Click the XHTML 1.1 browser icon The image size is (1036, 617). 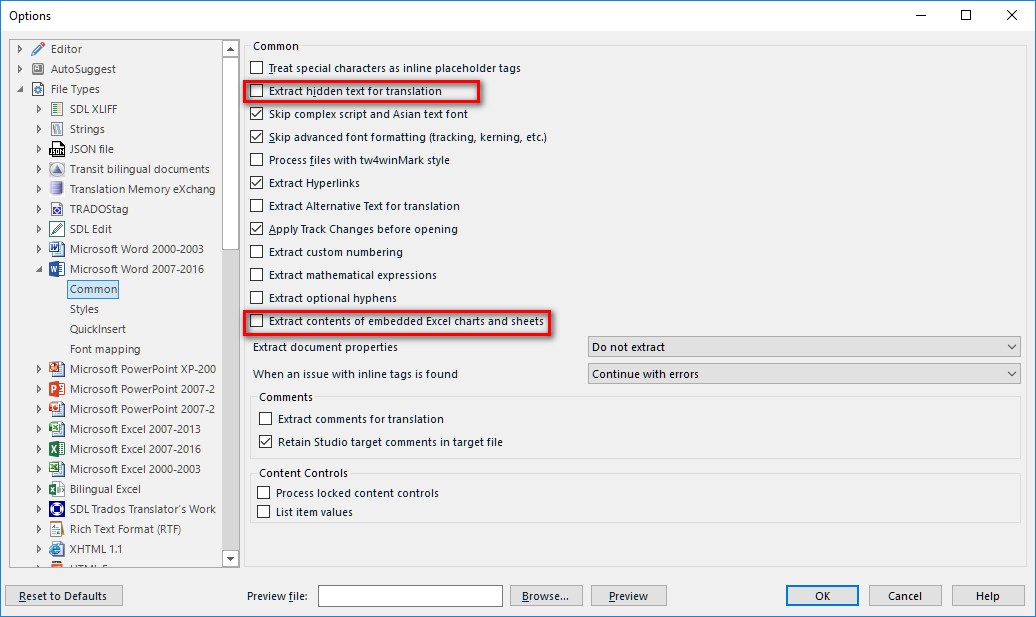tap(57, 549)
